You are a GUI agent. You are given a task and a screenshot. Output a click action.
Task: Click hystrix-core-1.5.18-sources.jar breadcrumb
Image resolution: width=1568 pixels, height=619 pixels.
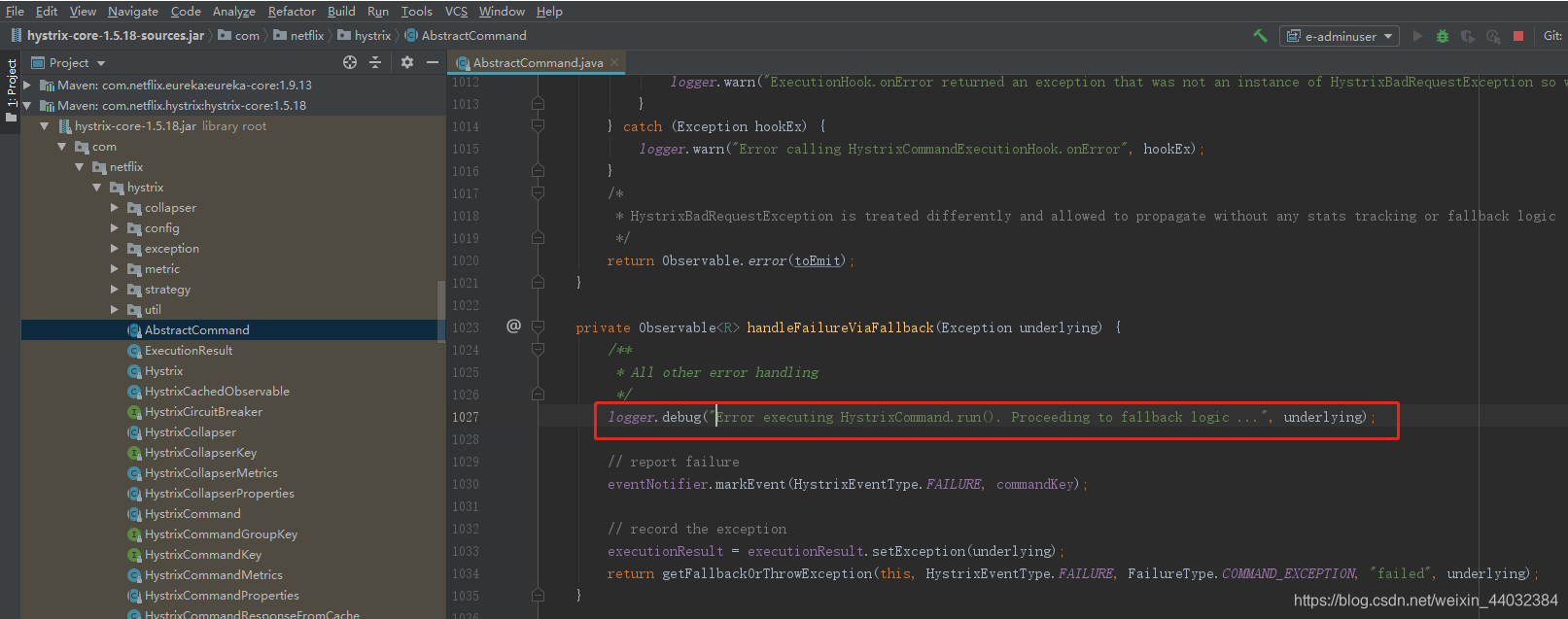pos(108,35)
